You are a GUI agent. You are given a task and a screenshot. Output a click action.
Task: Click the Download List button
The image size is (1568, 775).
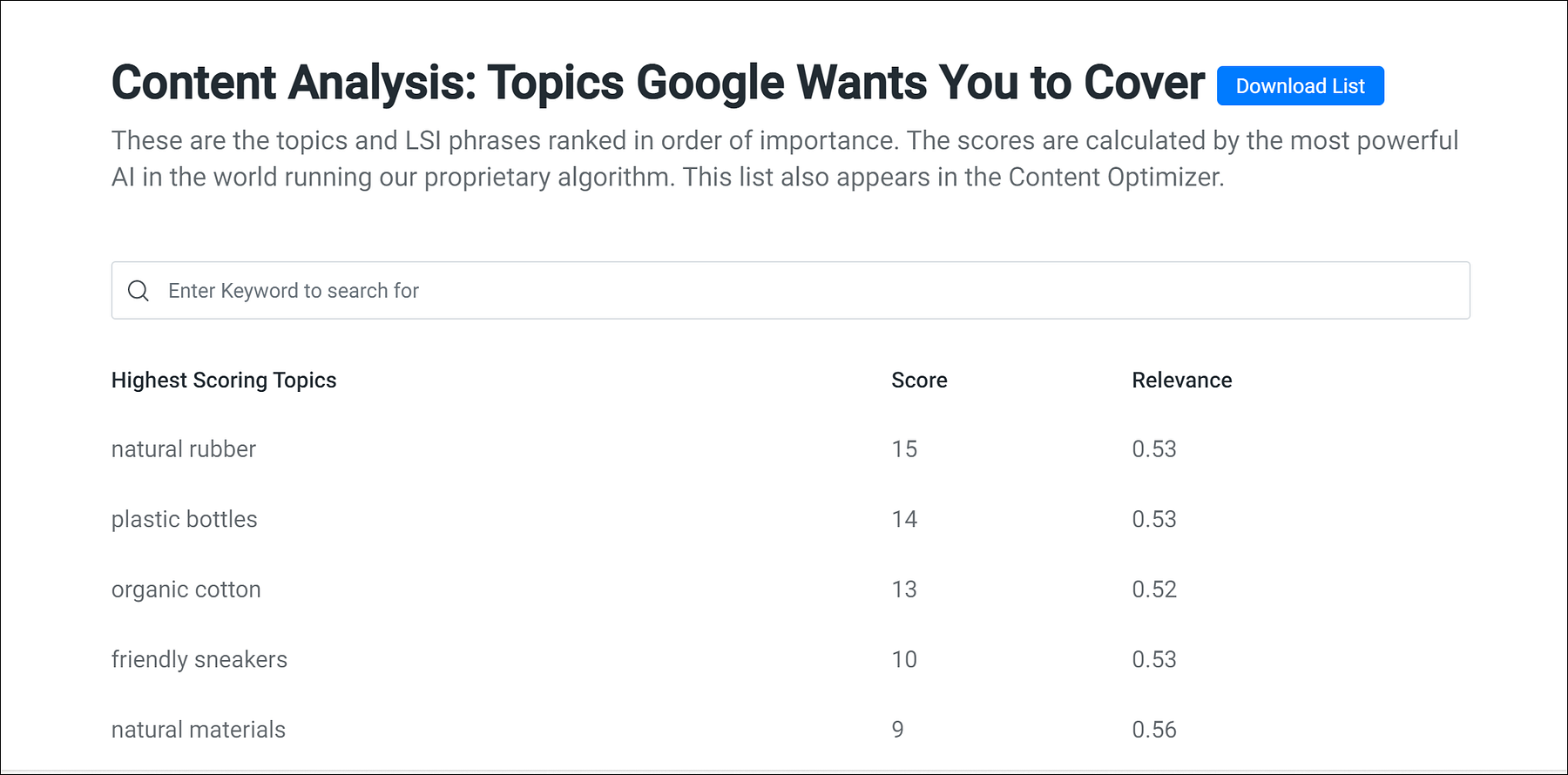point(1300,85)
